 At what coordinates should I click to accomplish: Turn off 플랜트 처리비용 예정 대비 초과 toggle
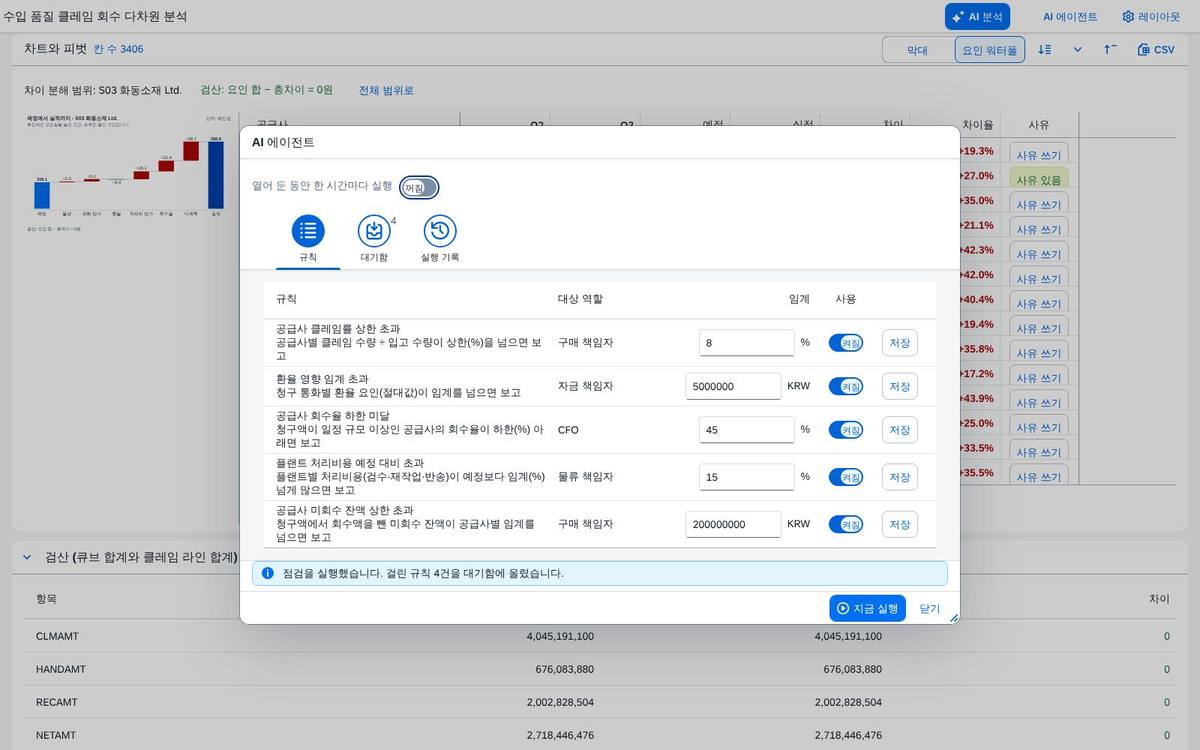tap(846, 477)
